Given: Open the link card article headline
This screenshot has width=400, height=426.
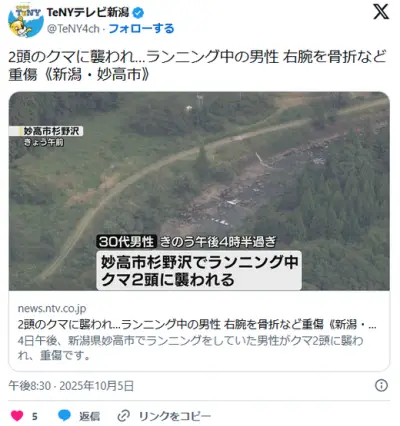Looking at the screenshot, I should pyautogui.click(x=197, y=324).
